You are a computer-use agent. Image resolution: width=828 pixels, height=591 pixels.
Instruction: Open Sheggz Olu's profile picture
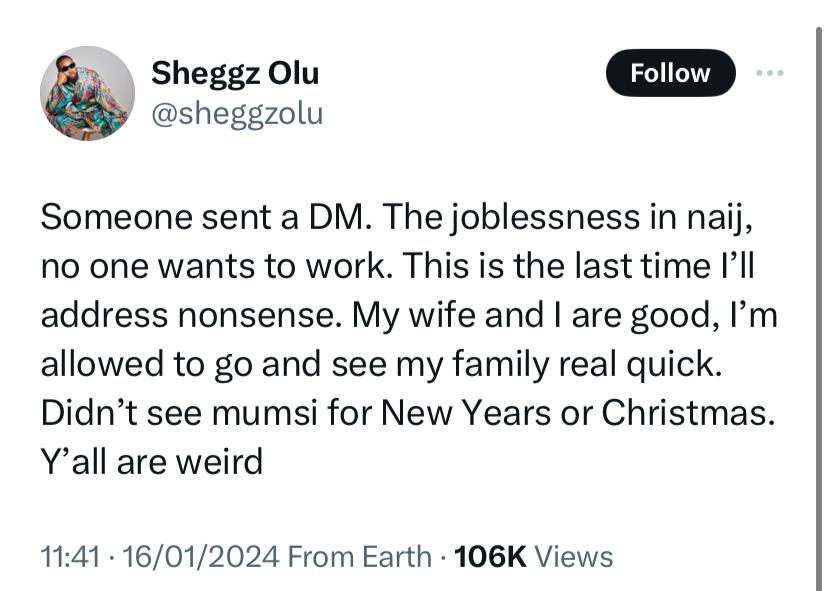point(87,93)
